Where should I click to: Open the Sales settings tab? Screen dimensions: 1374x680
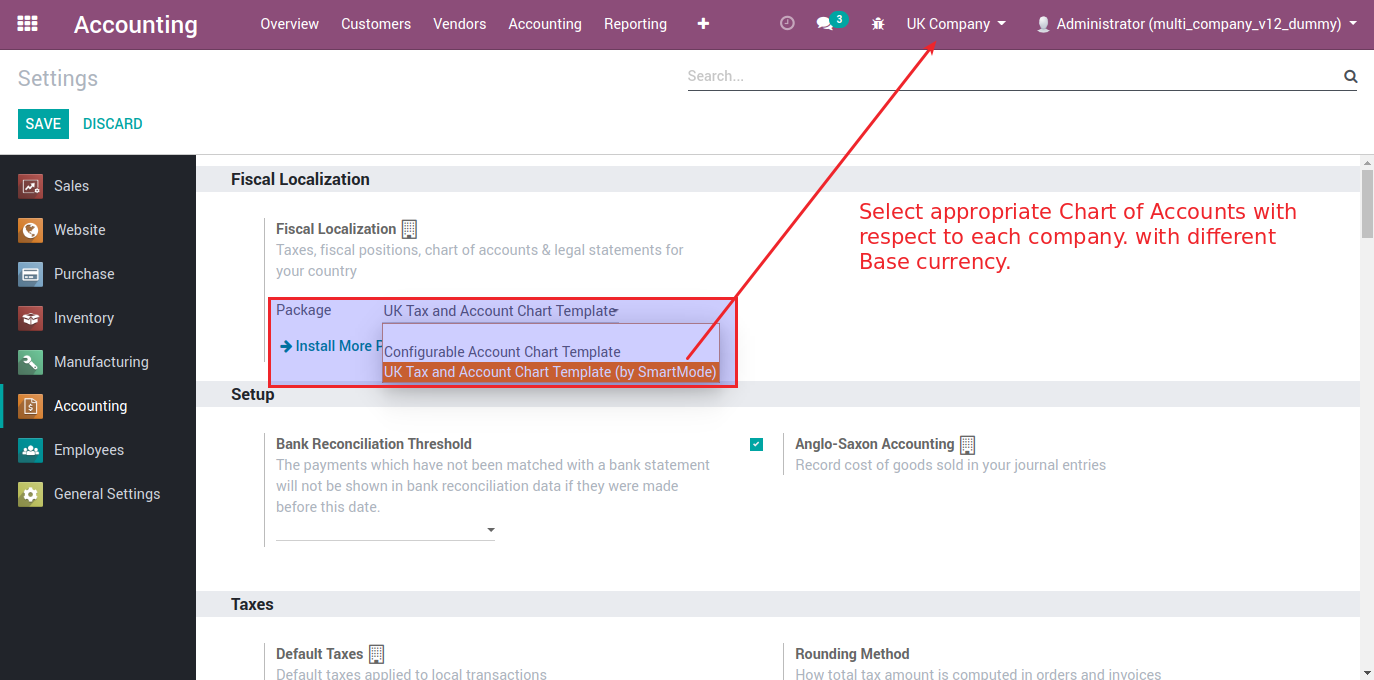(x=98, y=186)
